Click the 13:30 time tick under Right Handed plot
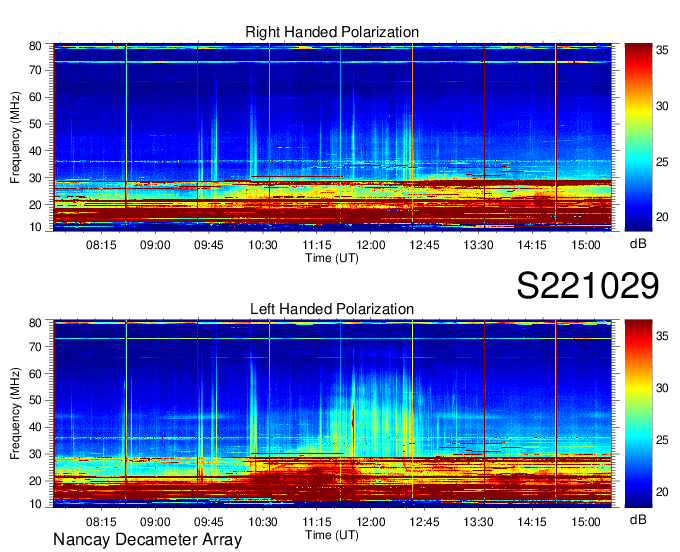This screenshot has width=680, height=552. point(478,245)
